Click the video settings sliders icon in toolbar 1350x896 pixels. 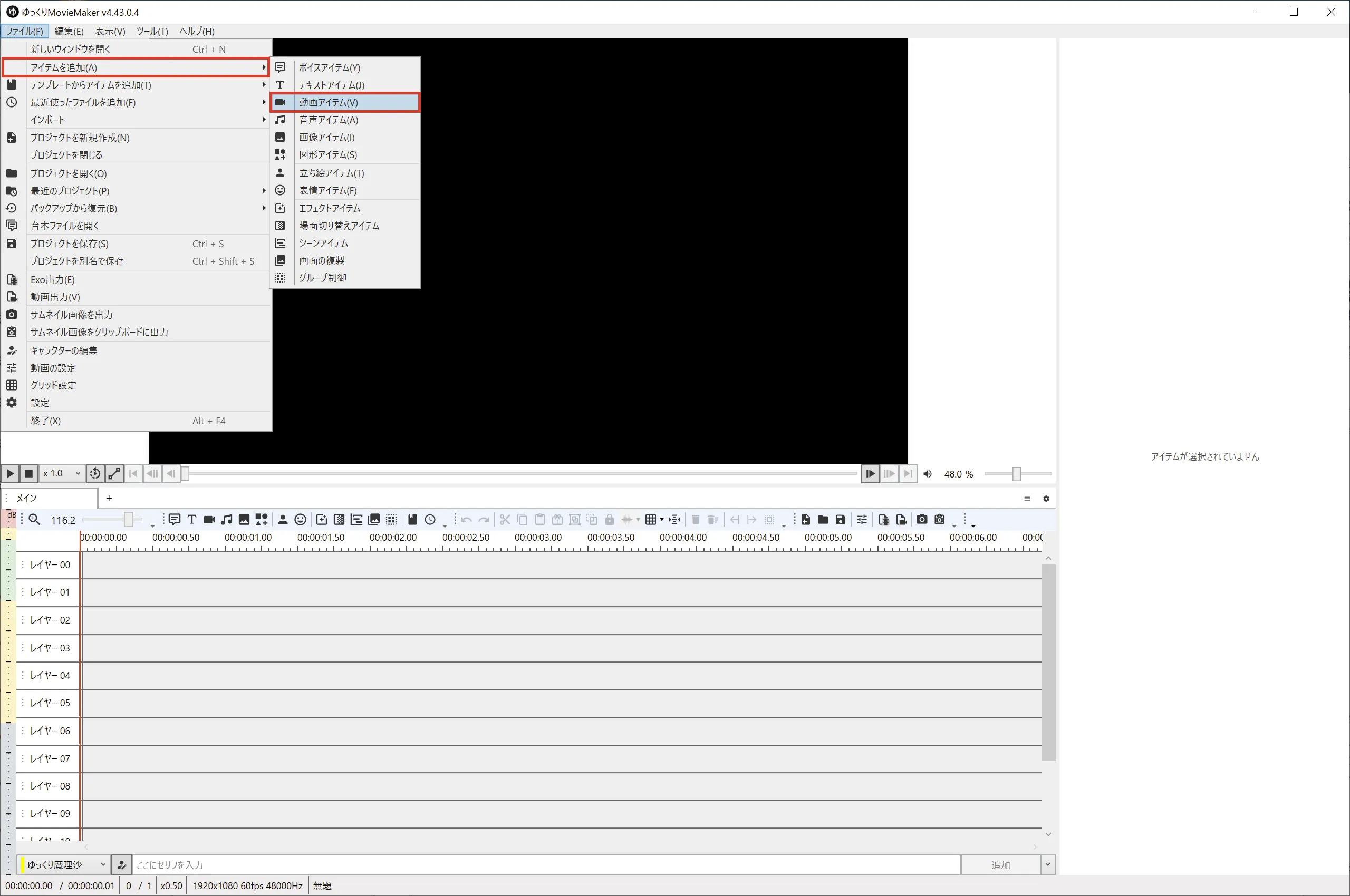862,520
